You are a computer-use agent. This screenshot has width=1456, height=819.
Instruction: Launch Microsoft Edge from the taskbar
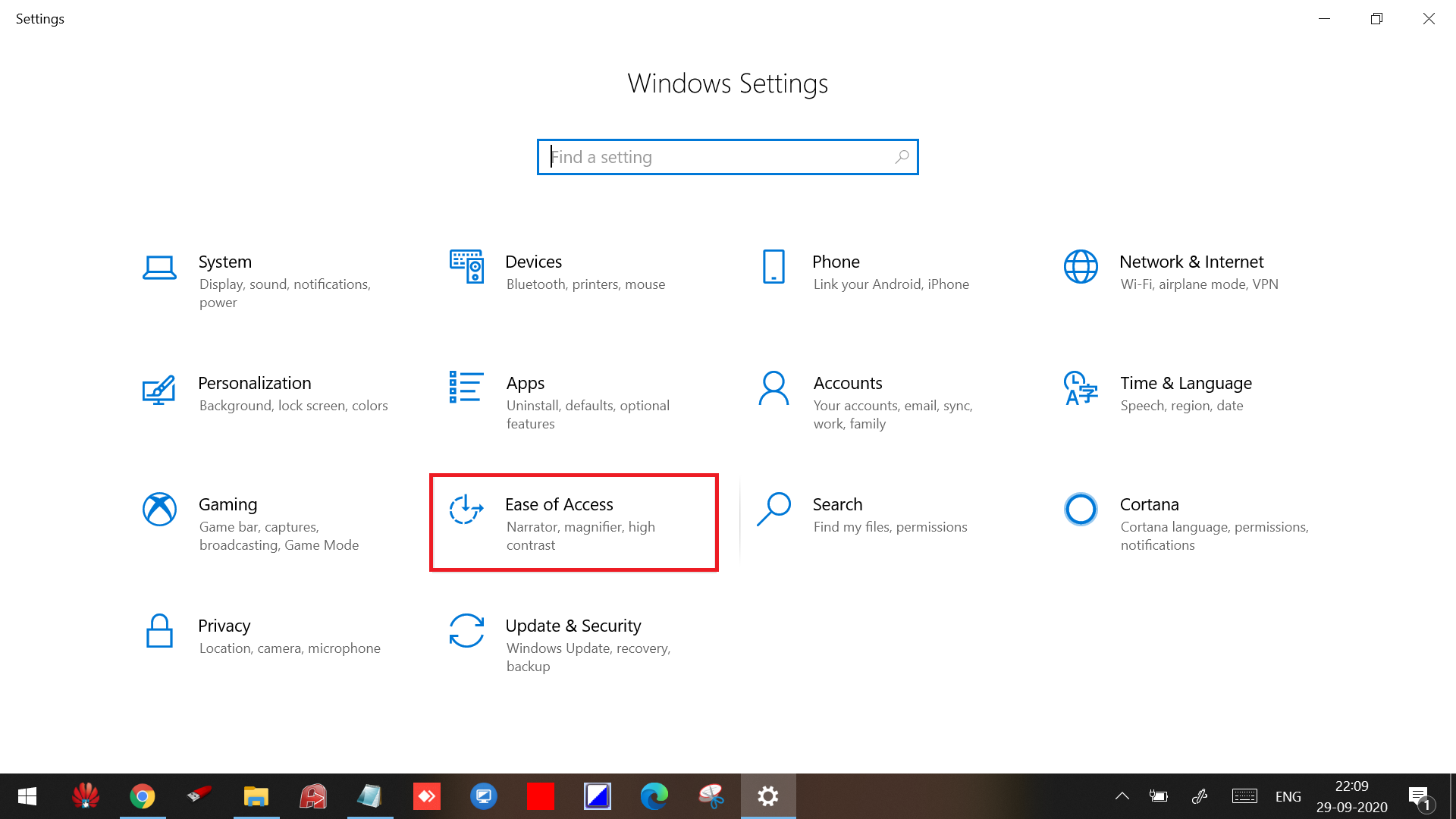coord(654,796)
